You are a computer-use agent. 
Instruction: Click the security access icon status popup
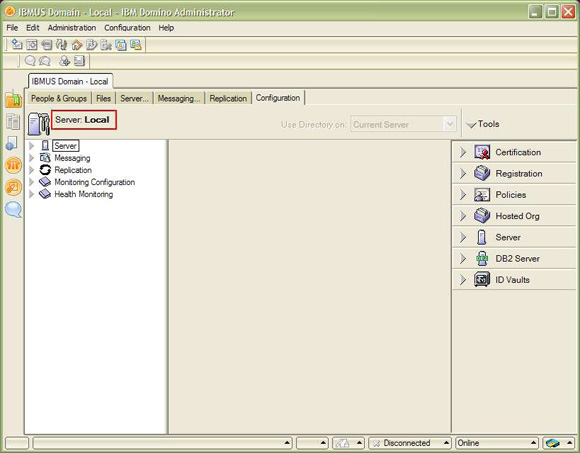[x=348, y=443]
